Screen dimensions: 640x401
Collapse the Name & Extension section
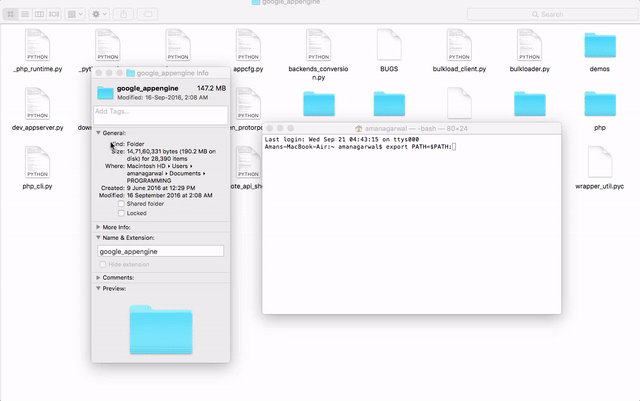pyautogui.click(x=98, y=237)
